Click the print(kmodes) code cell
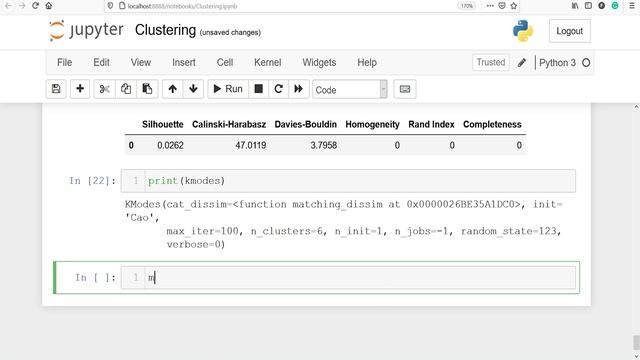The height and width of the screenshot is (360, 640). pos(348,181)
